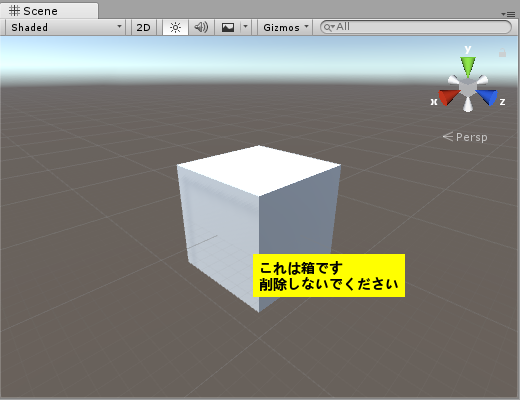The image size is (520, 400).
Task: Switch to the Scene tab
Action: [49, 11]
